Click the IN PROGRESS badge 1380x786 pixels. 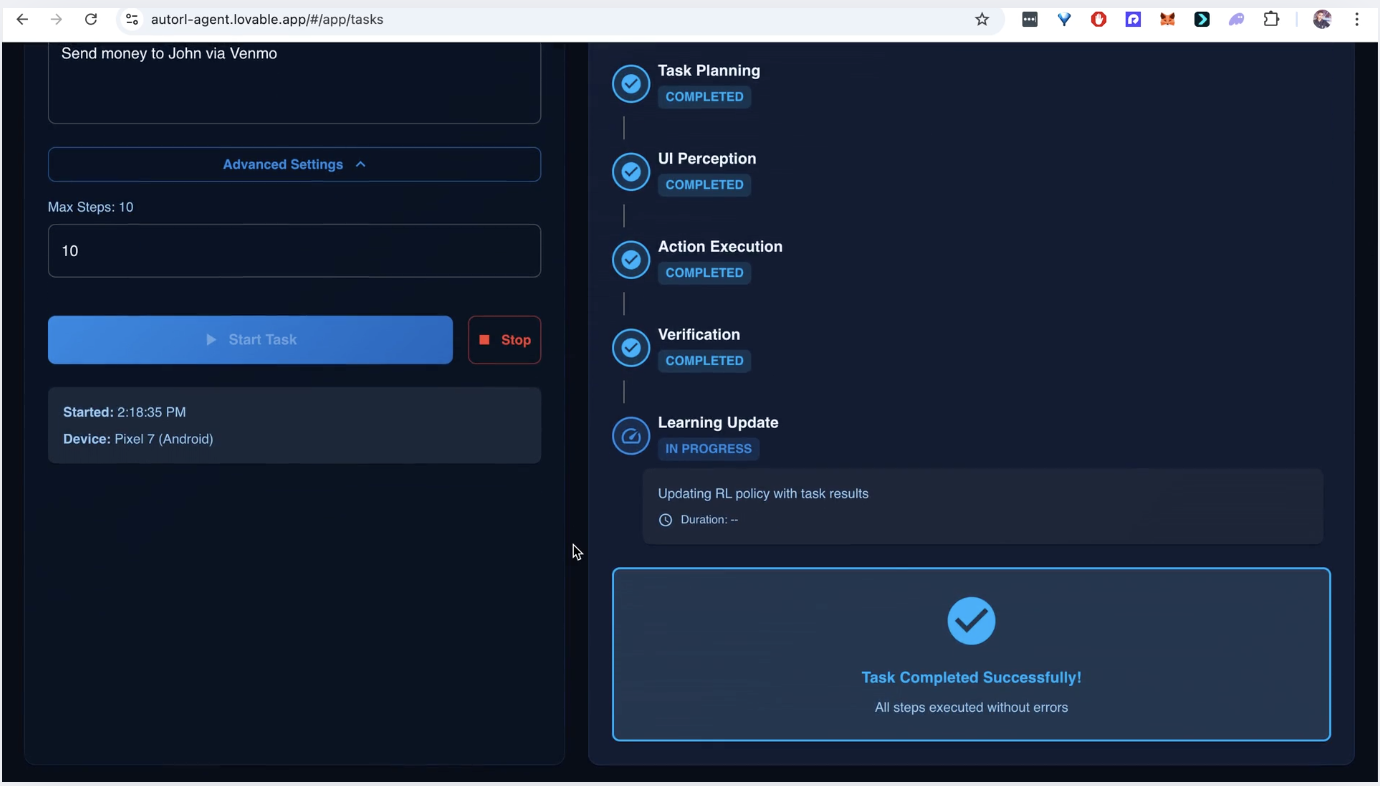pos(708,449)
